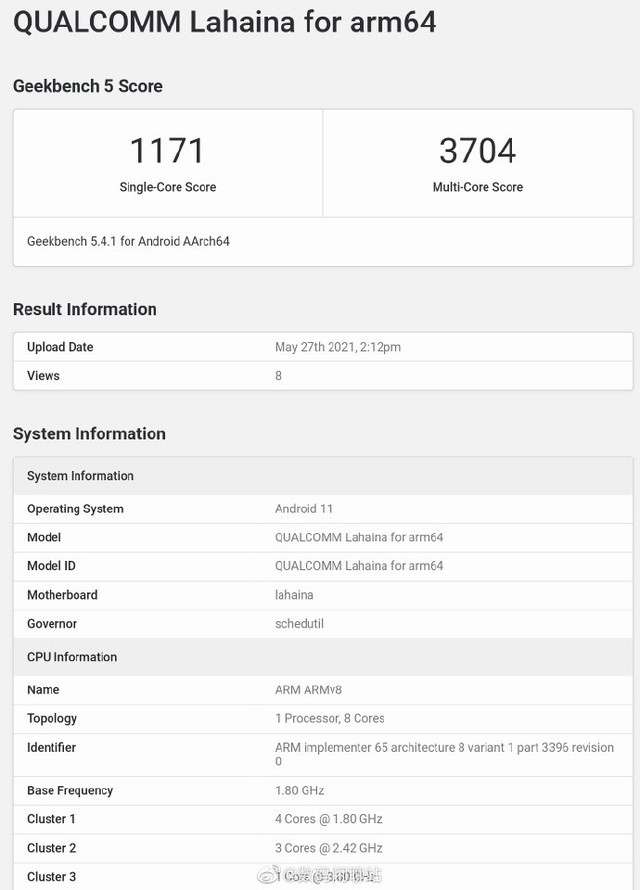Click the Upload Date value May 27th 2021
The height and width of the screenshot is (890, 640).
(x=338, y=347)
